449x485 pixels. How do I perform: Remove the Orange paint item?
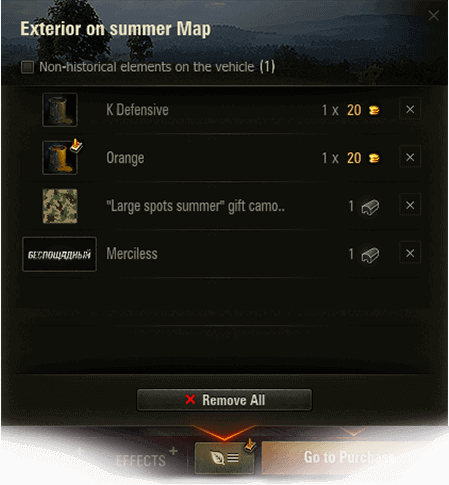[410, 157]
